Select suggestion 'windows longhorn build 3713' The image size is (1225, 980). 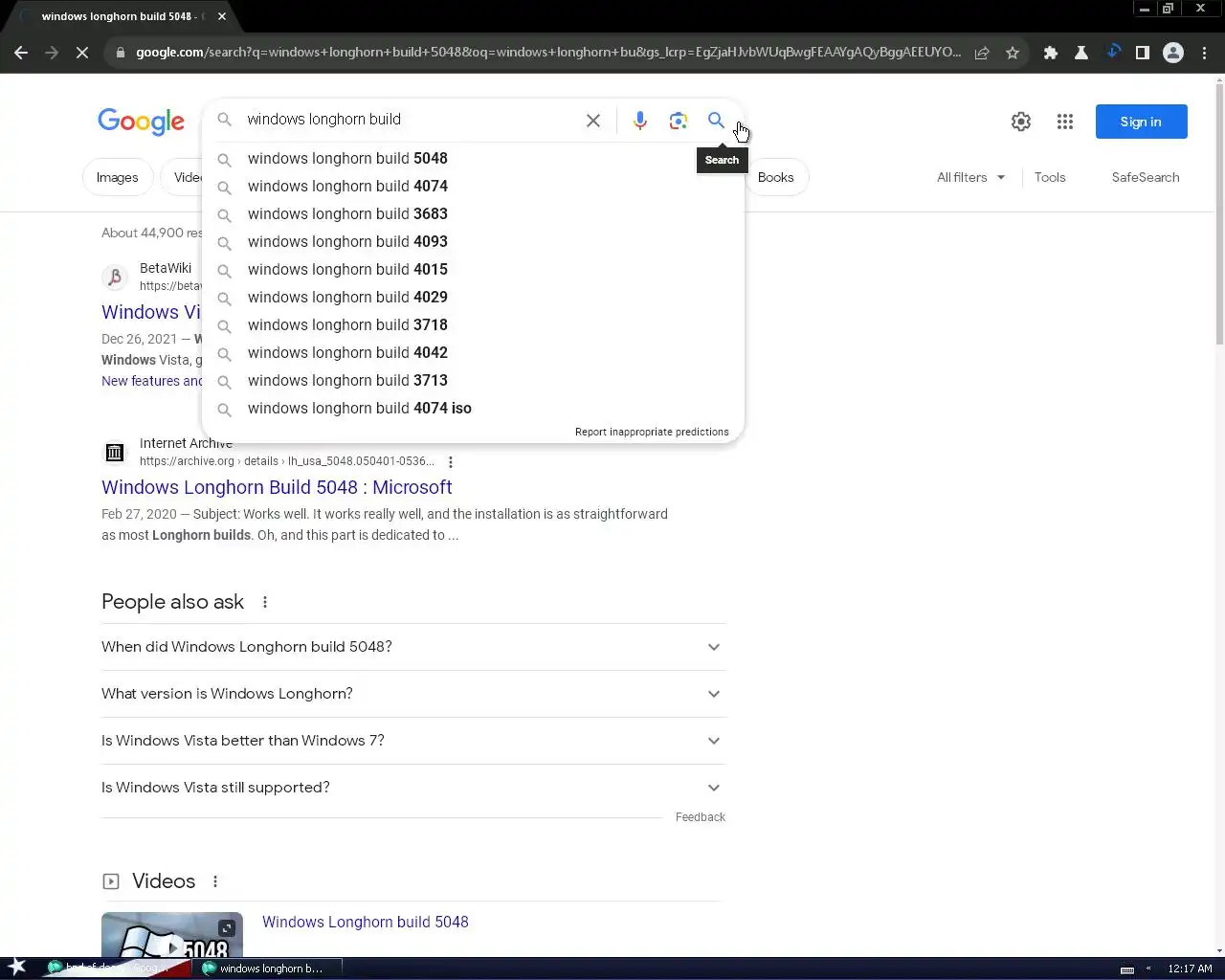[473, 381]
